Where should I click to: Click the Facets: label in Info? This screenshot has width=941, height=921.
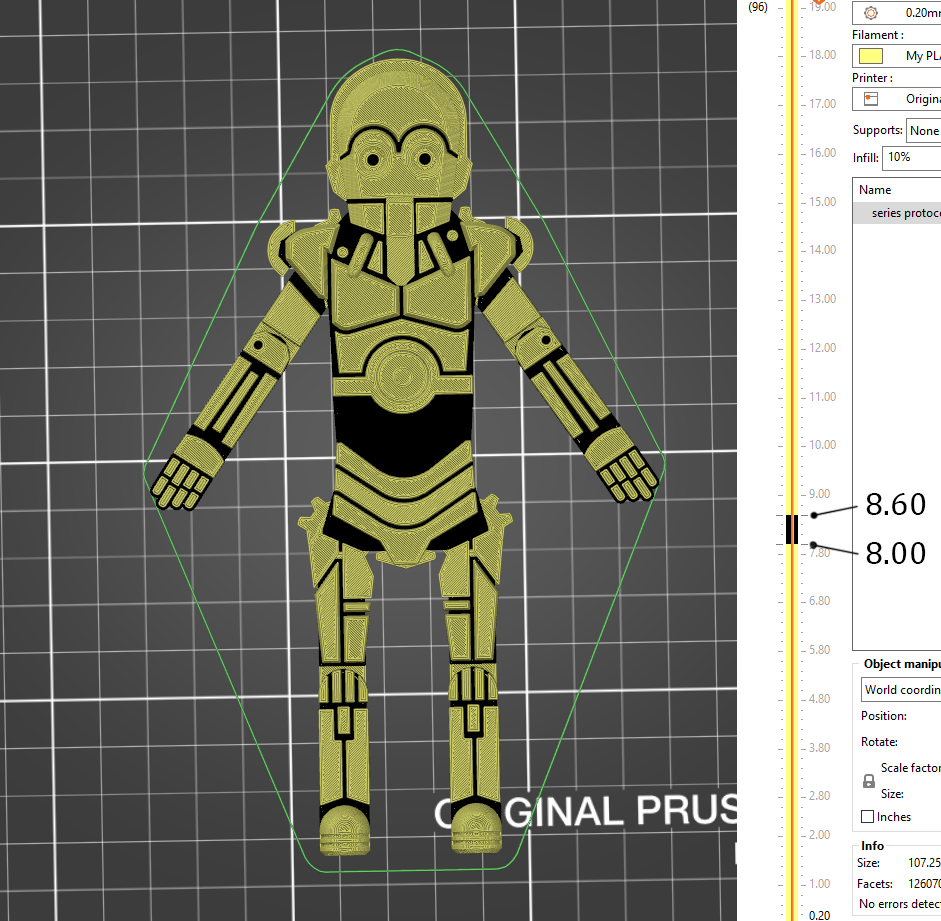pyautogui.click(x=875, y=884)
